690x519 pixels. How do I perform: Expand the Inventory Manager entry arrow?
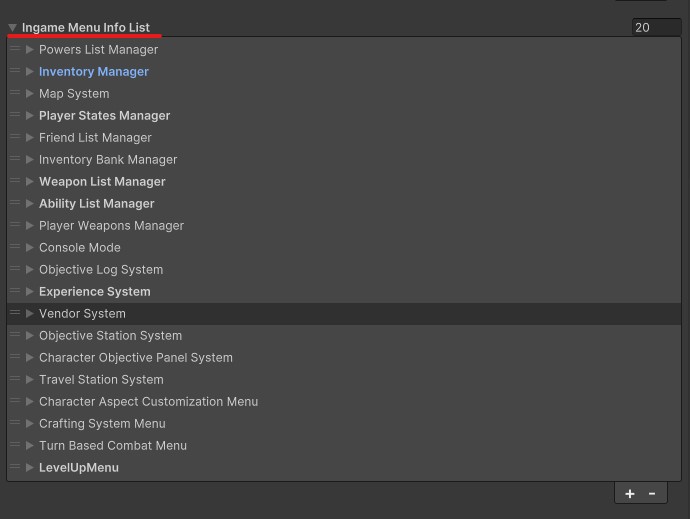(30, 71)
